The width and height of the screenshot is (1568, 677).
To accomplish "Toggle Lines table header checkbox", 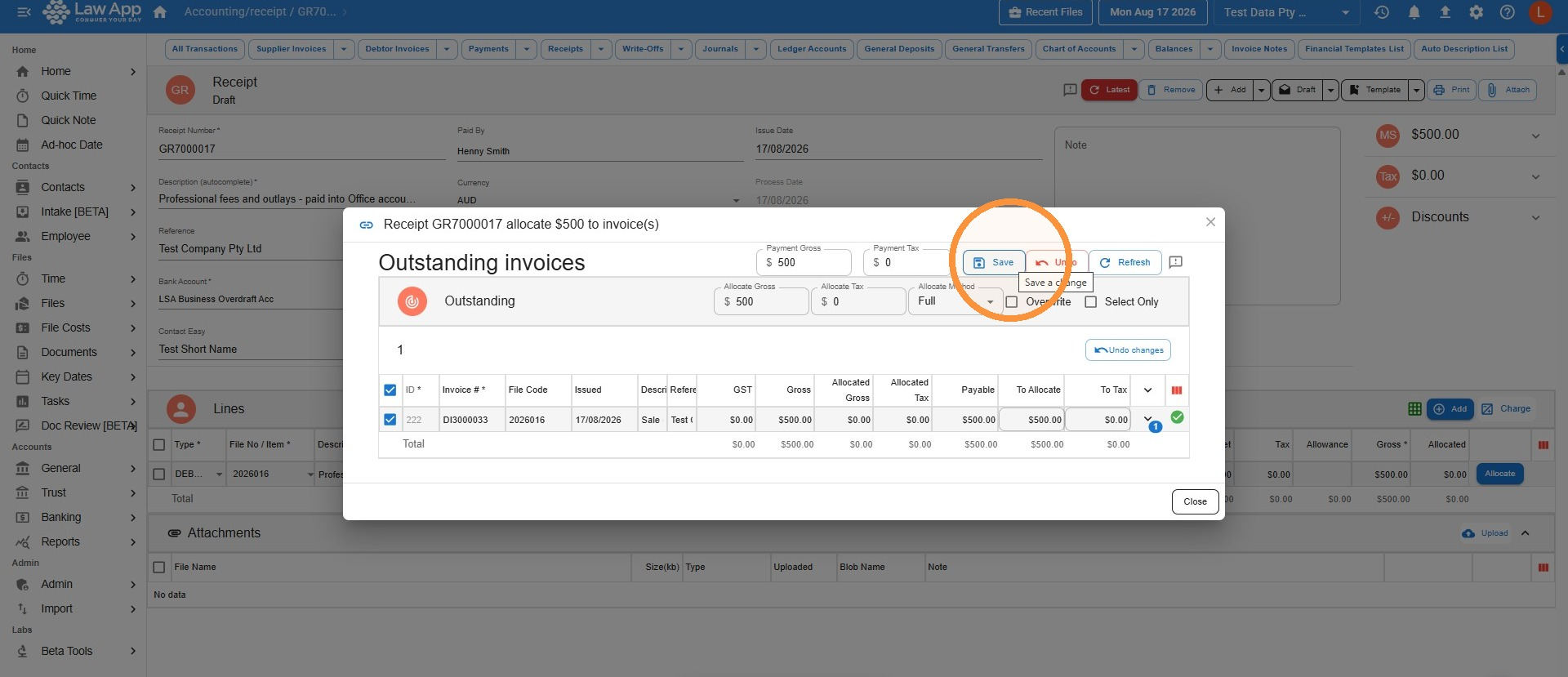I will coord(159,445).
